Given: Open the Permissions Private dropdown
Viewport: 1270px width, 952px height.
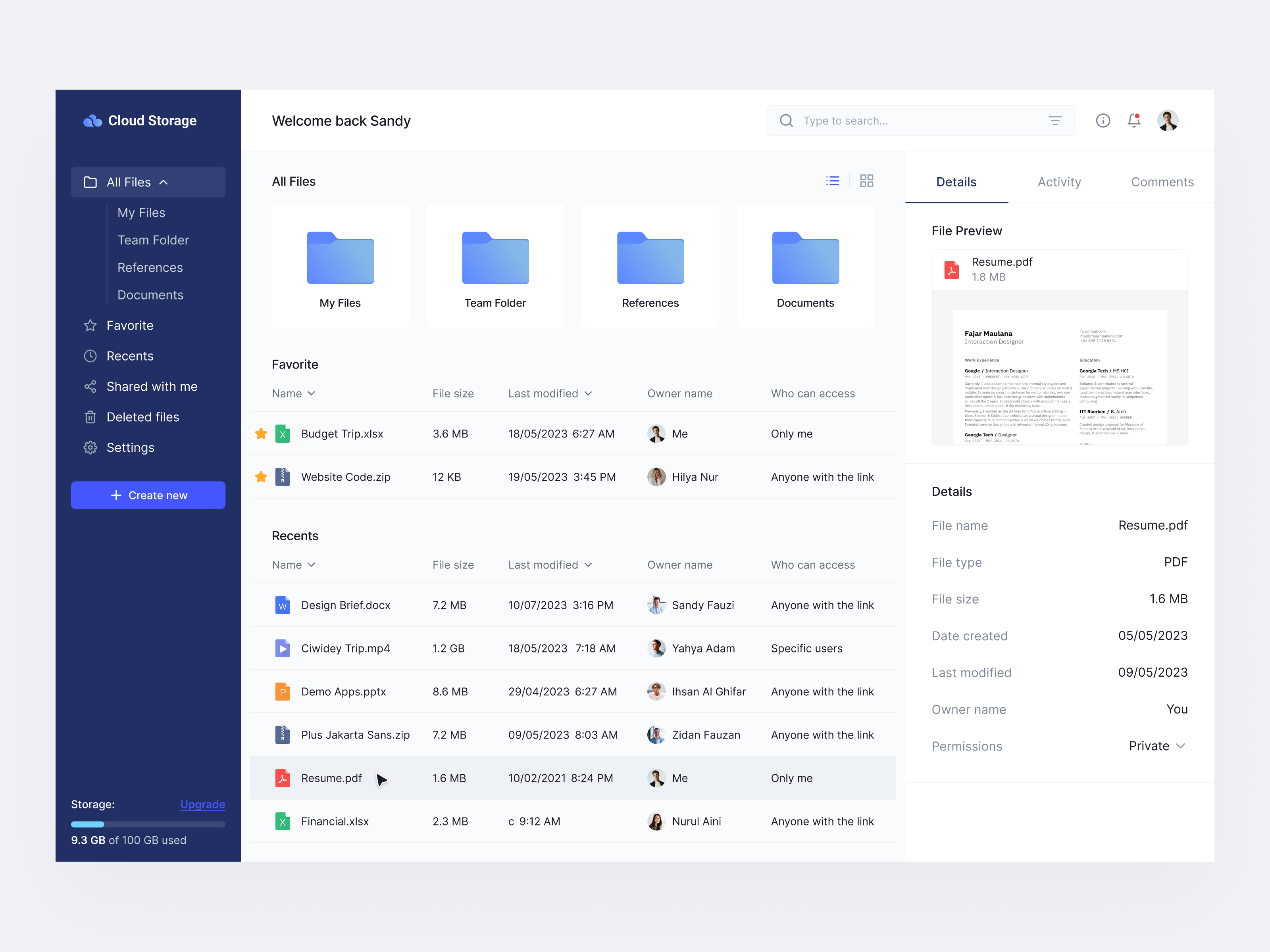Looking at the screenshot, I should click(1158, 746).
